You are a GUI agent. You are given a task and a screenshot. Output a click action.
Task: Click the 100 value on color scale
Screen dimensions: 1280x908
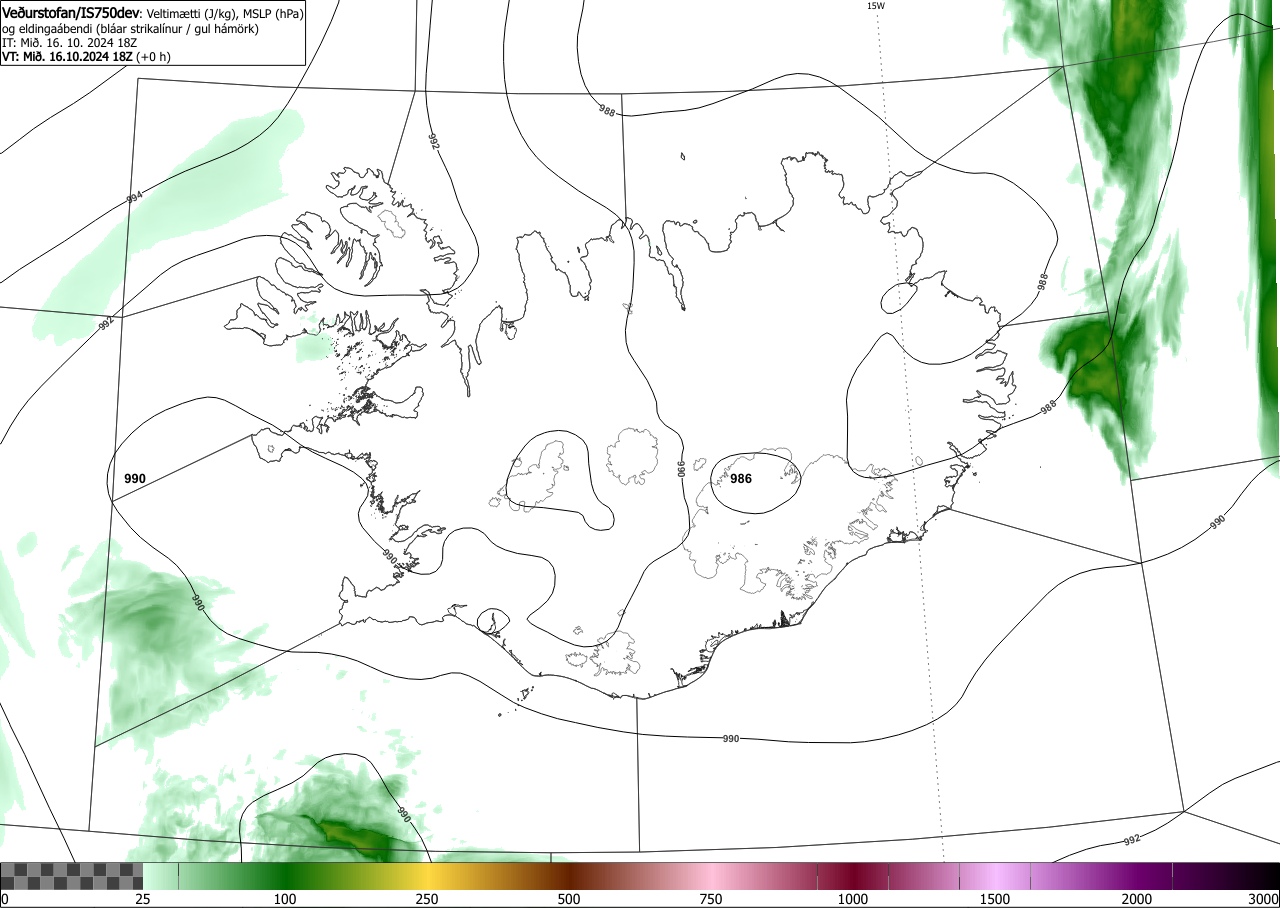(285, 899)
